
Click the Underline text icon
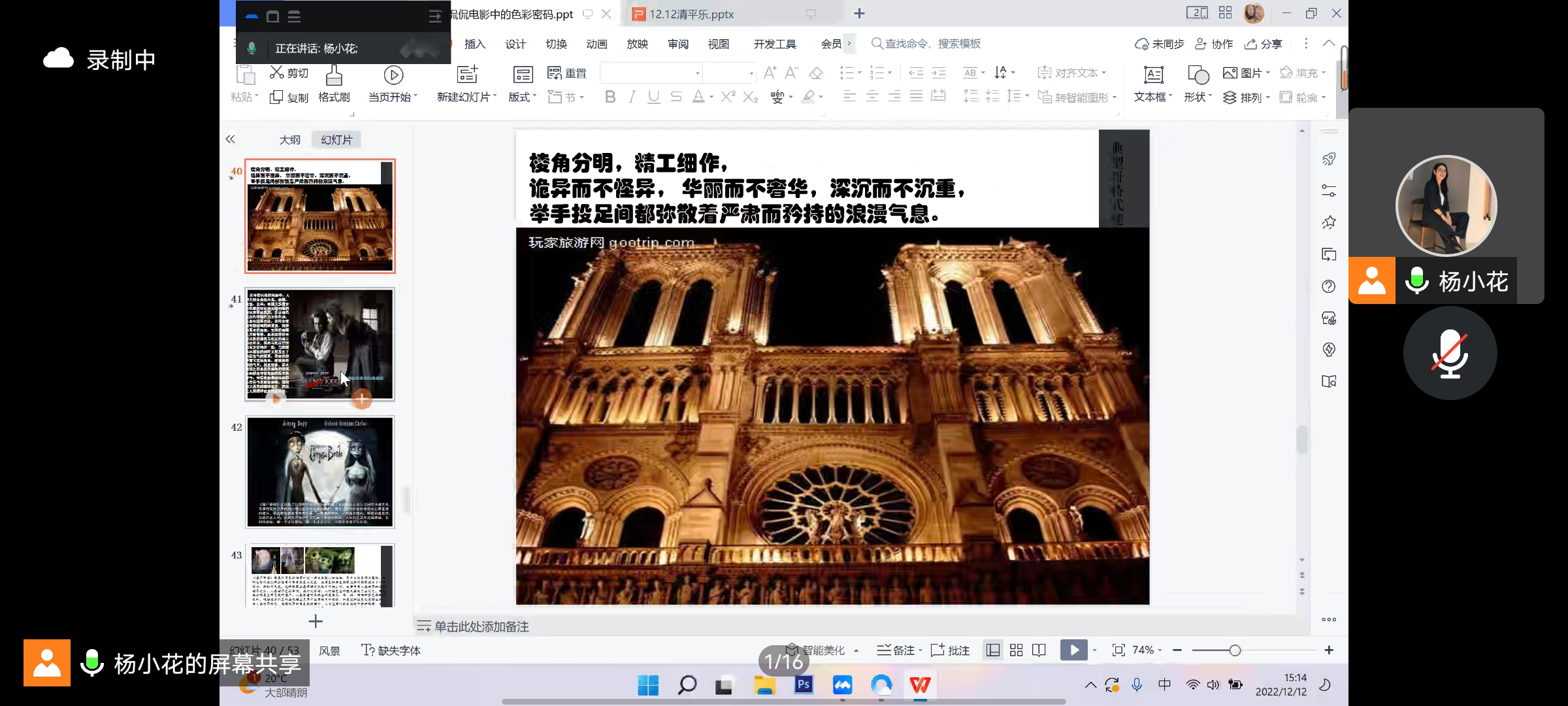(653, 97)
